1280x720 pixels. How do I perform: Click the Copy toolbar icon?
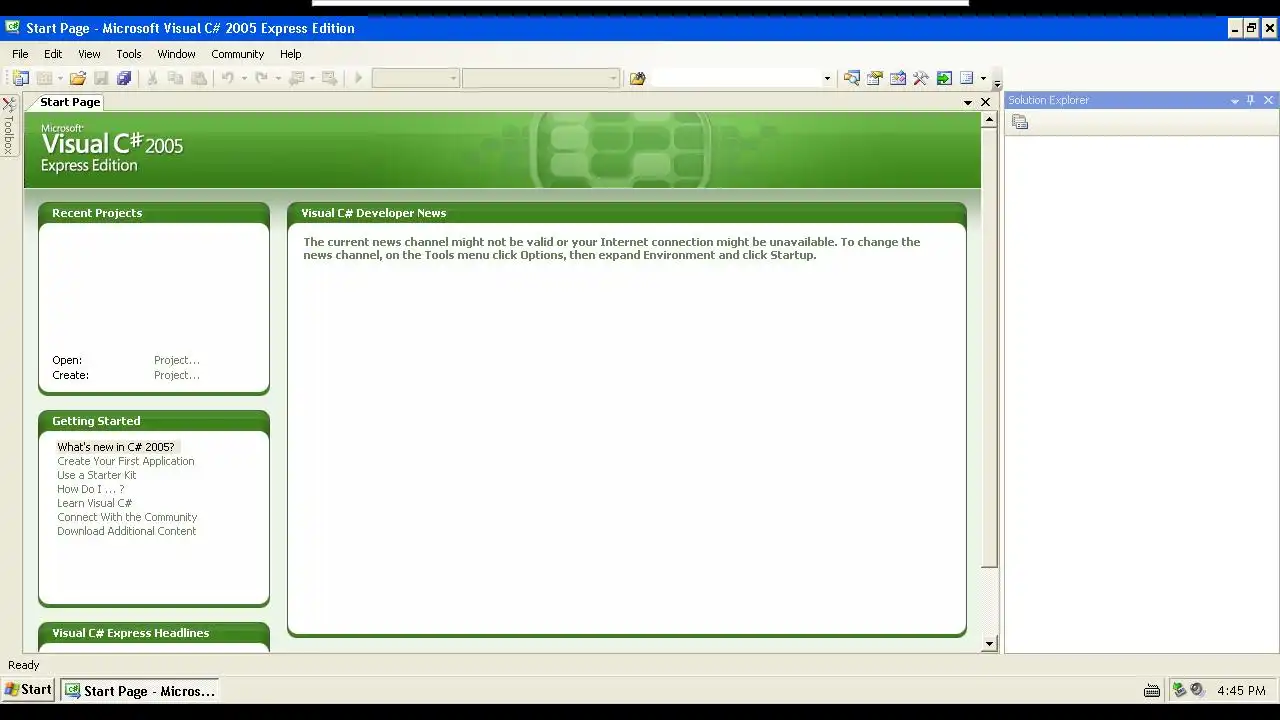click(175, 78)
